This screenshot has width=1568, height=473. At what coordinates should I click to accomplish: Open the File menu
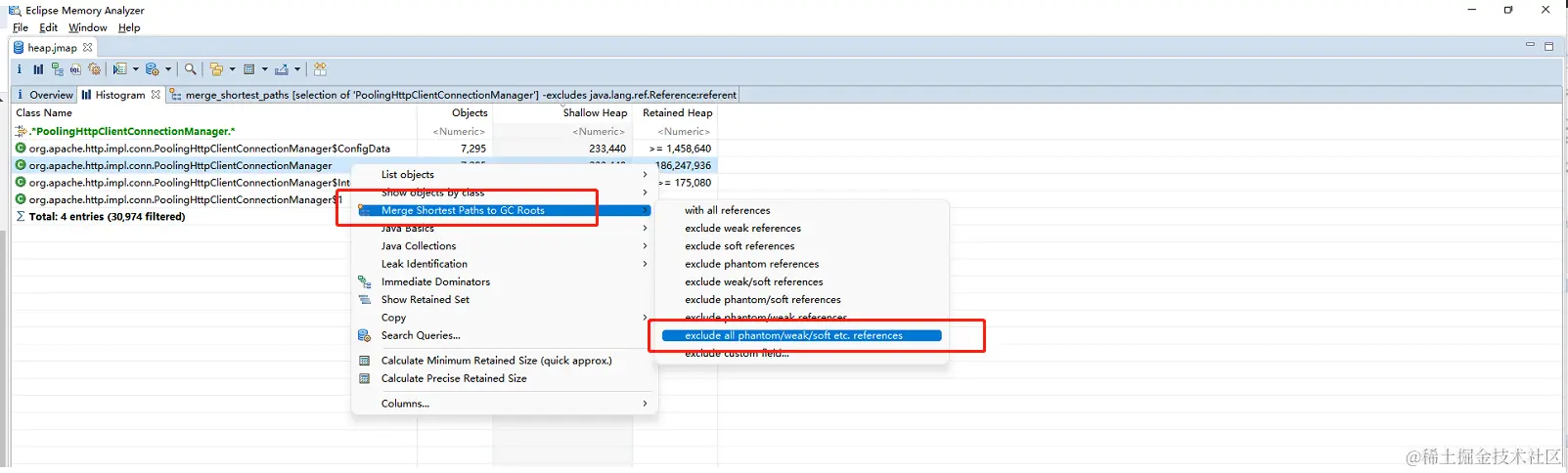click(20, 27)
